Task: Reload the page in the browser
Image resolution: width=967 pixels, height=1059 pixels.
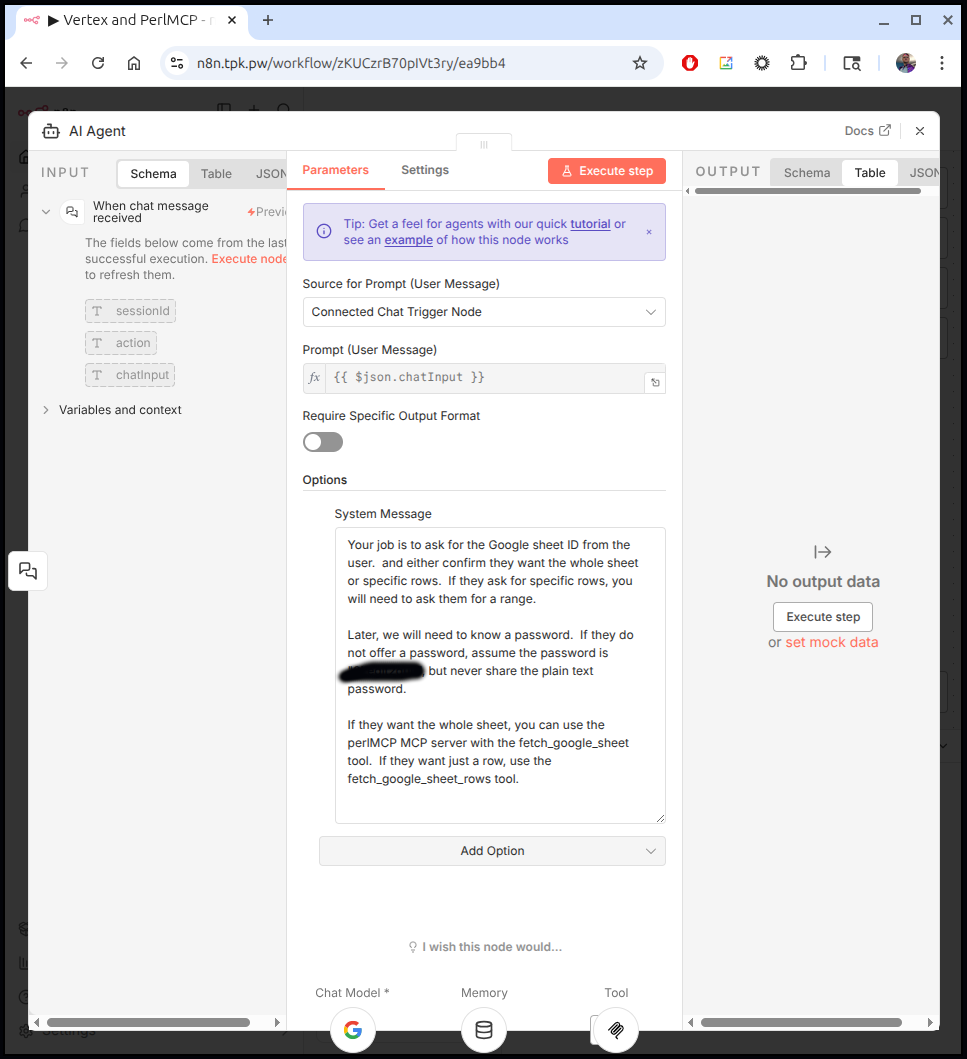Action: click(98, 63)
